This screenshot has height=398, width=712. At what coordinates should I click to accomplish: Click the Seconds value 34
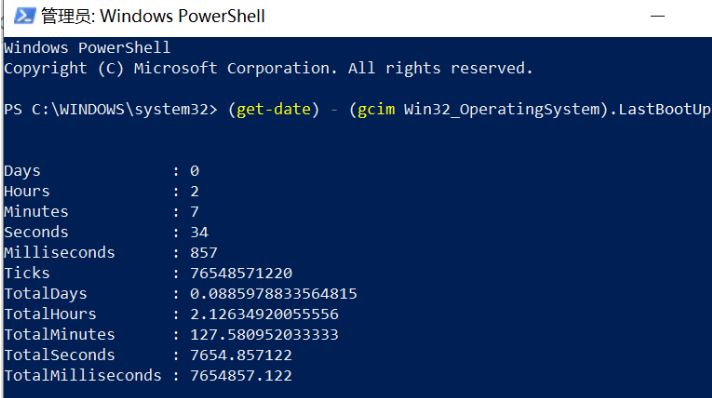pyautogui.click(x=199, y=232)
